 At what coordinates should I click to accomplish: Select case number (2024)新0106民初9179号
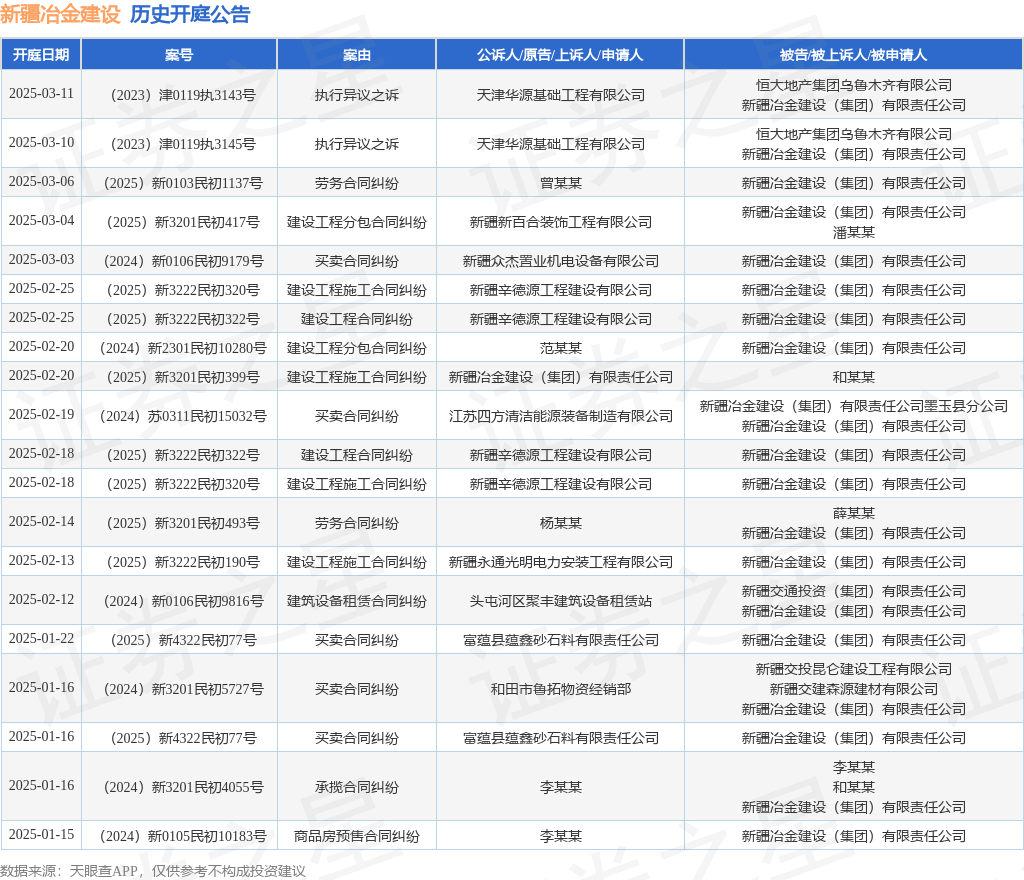click(183, 262)
